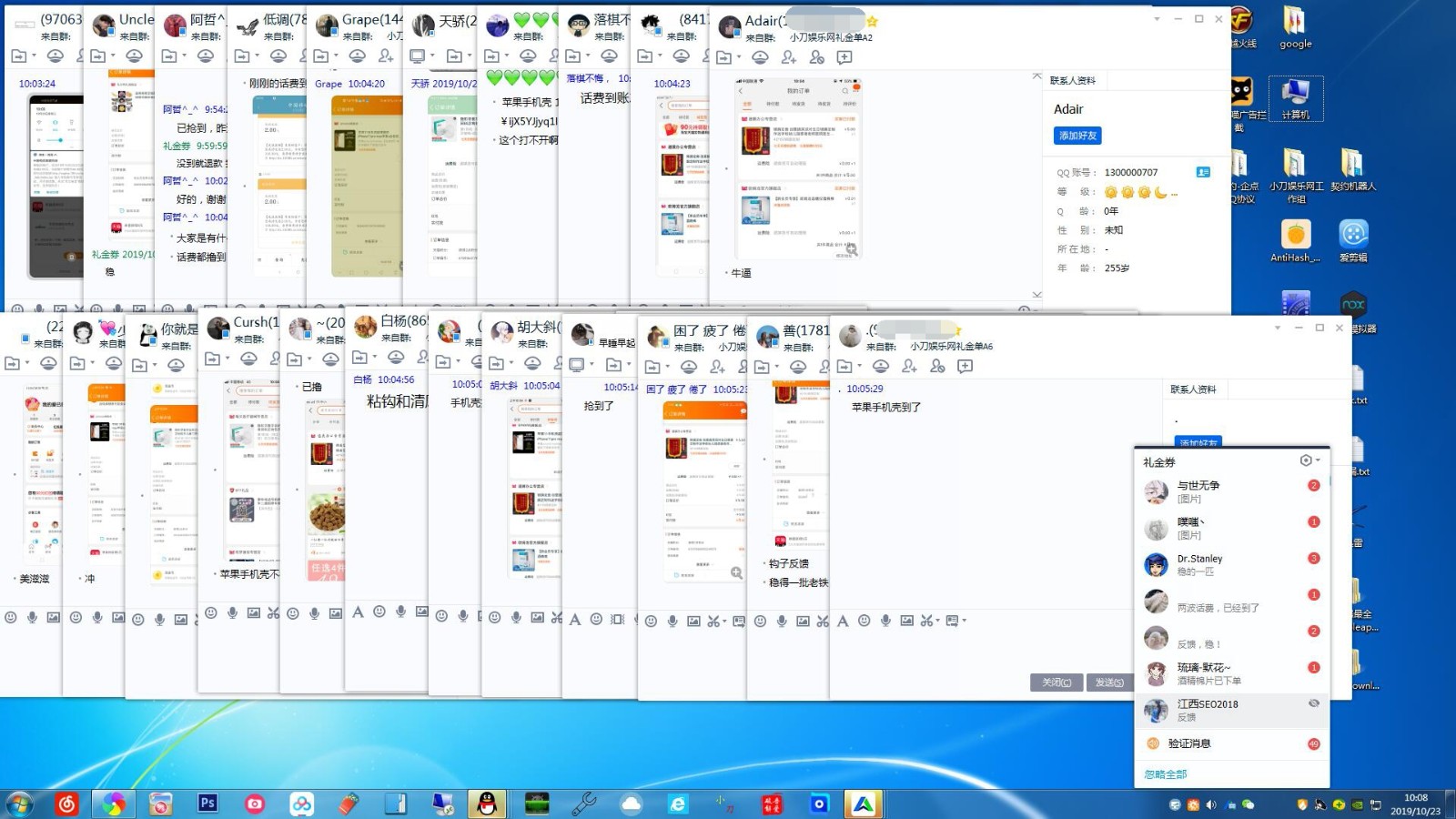Click the block contact icon in Adair's chat toolbar
Viewport: 1456px width, 819px height.
(816, 57)
